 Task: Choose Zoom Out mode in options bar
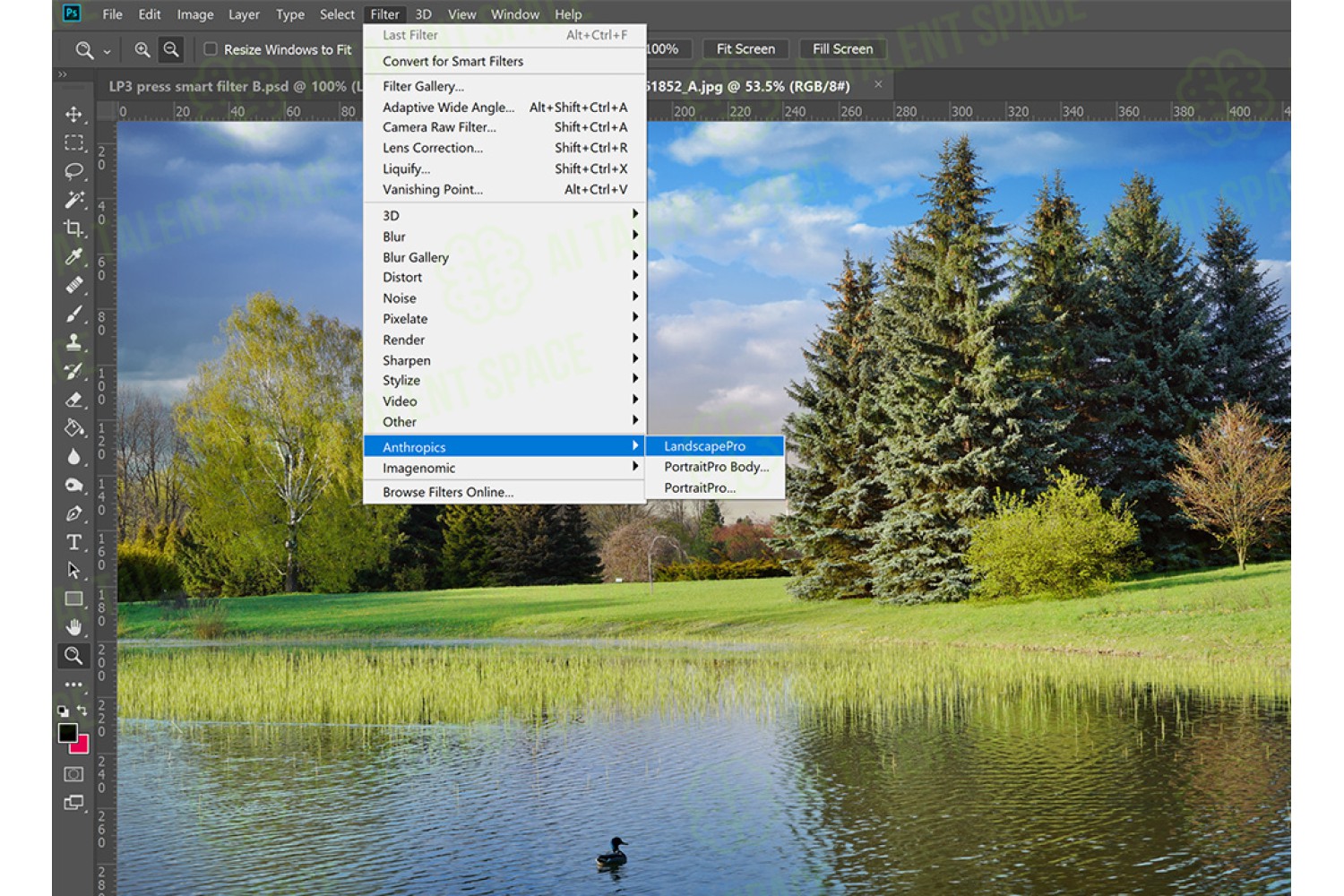pos(171,49)
